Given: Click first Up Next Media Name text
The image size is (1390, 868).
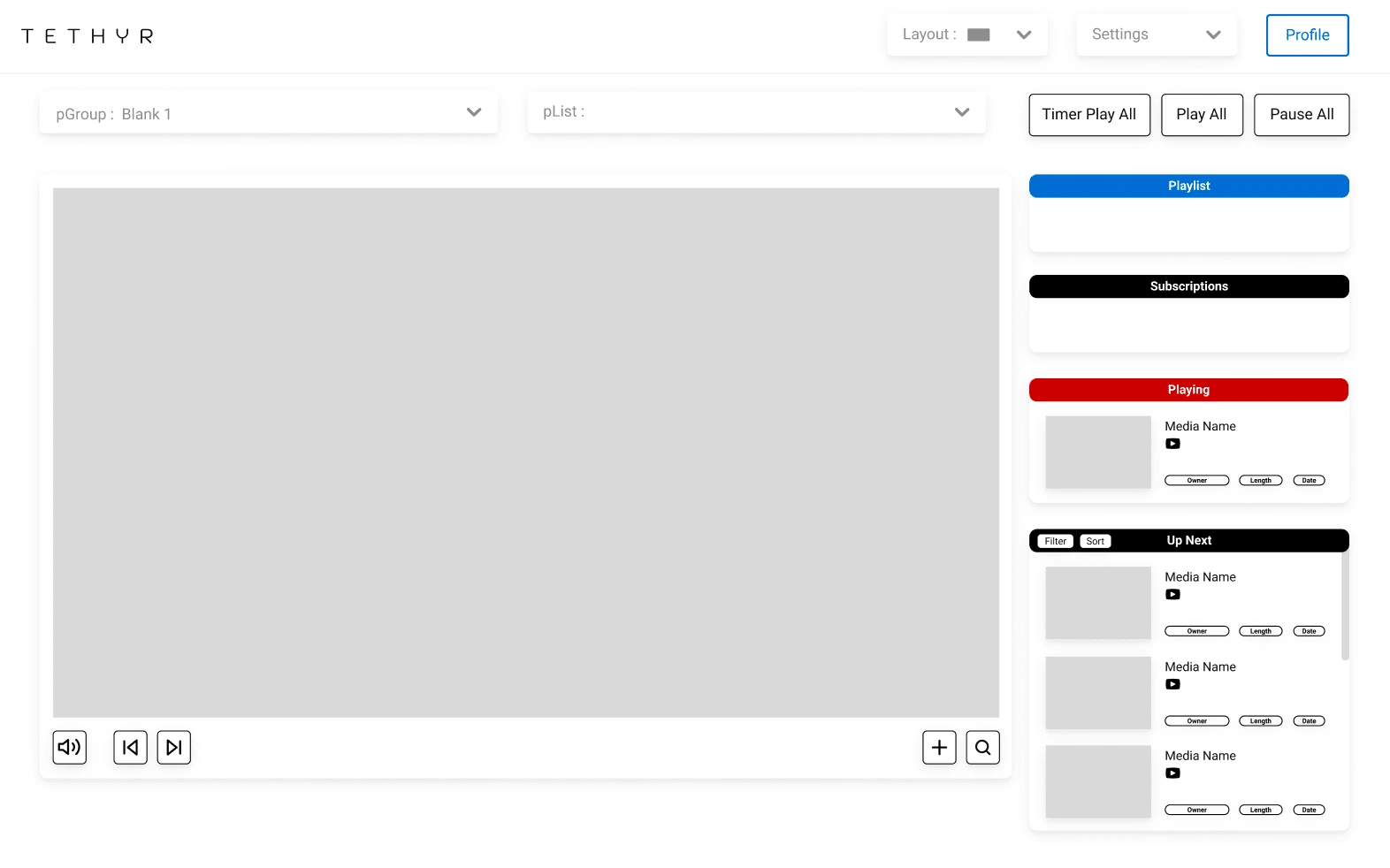Looking at the screenshot, I should click(x=1201, y=577).
